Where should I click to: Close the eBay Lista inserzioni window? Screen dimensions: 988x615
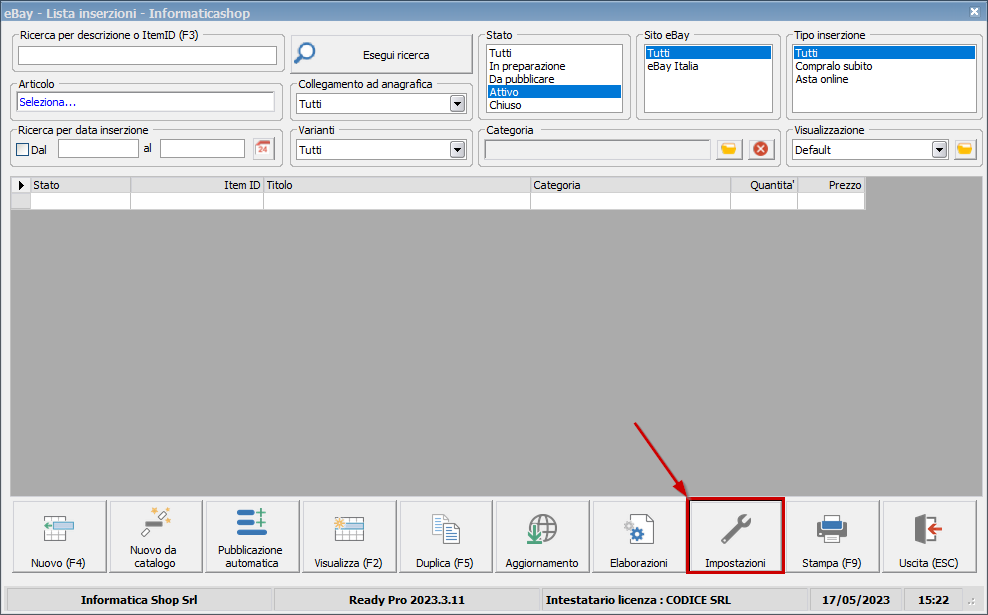tap(974, 11)
